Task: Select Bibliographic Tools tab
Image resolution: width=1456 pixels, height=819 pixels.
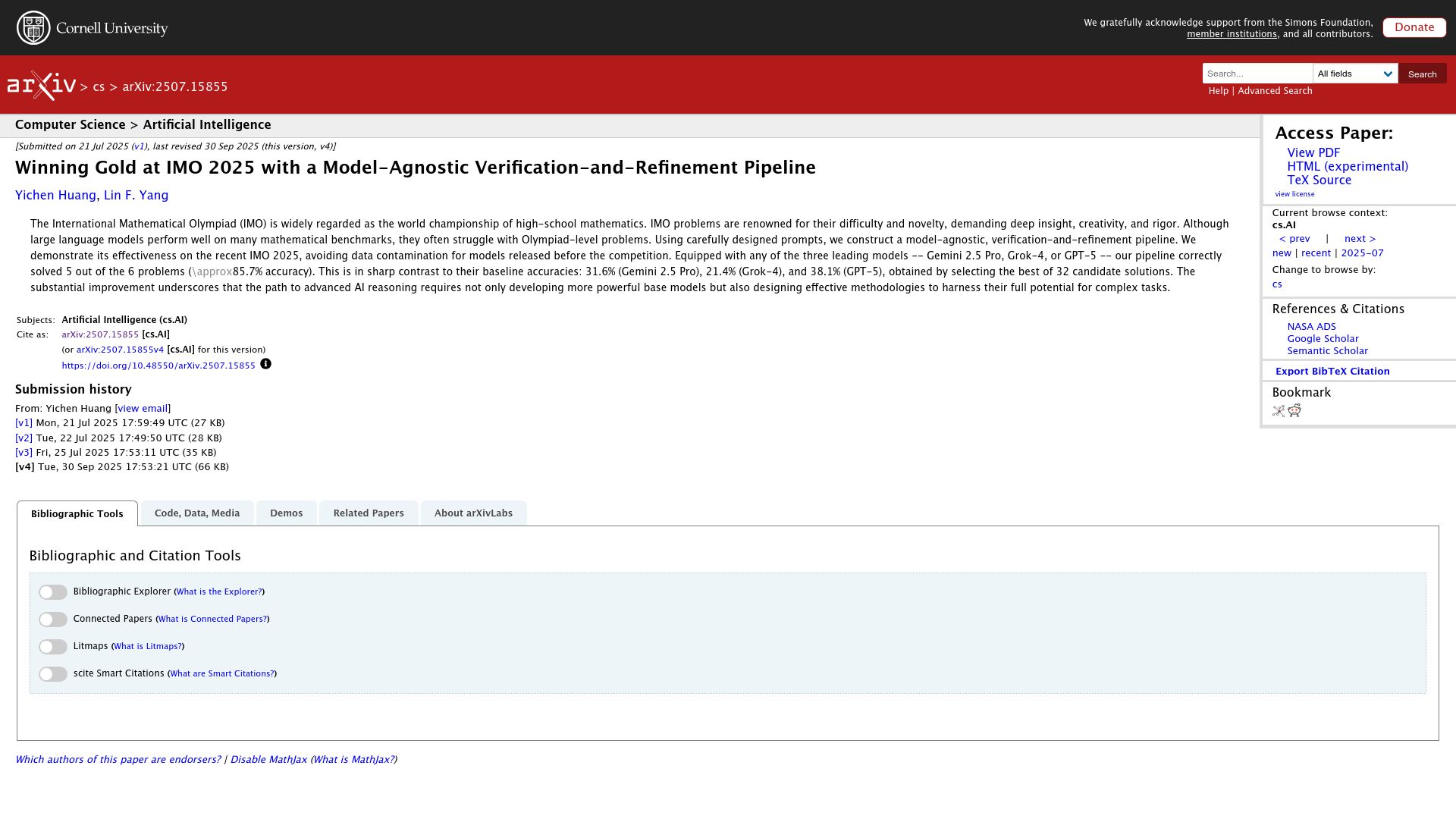Action: 77,513
